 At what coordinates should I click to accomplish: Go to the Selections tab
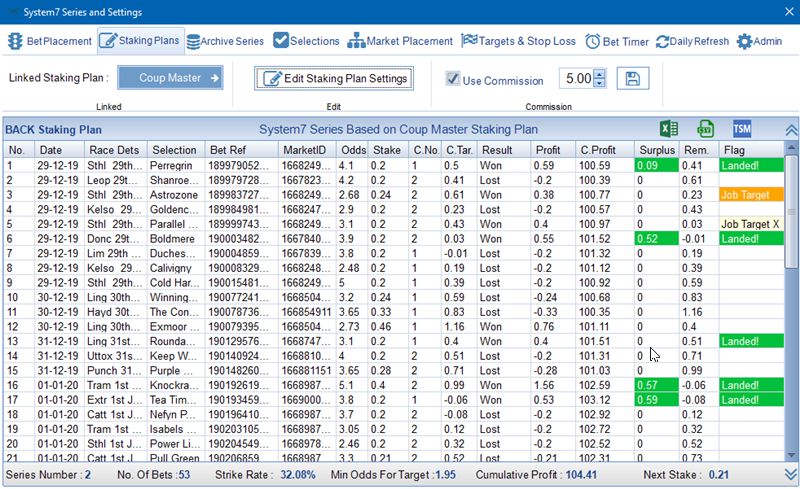click(x=306, y=41)
